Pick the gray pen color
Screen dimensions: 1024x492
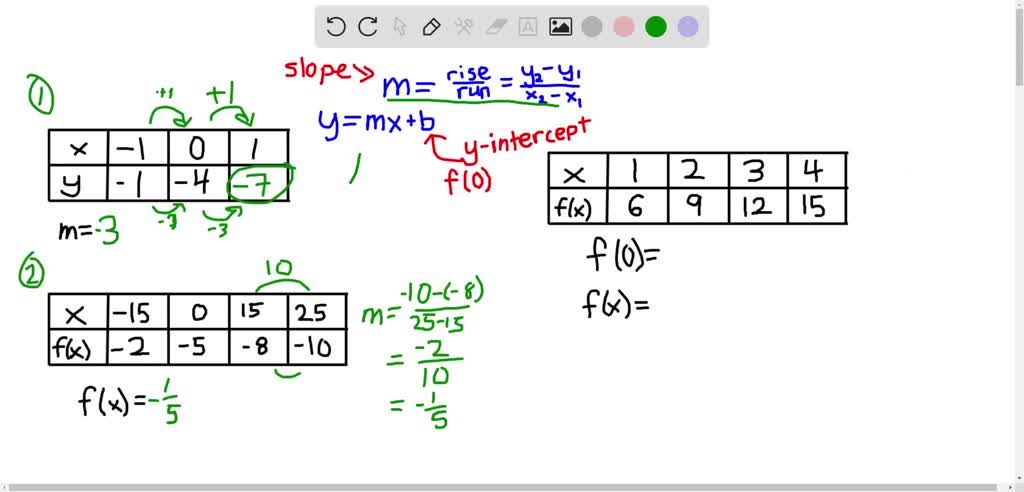(592, 27)
